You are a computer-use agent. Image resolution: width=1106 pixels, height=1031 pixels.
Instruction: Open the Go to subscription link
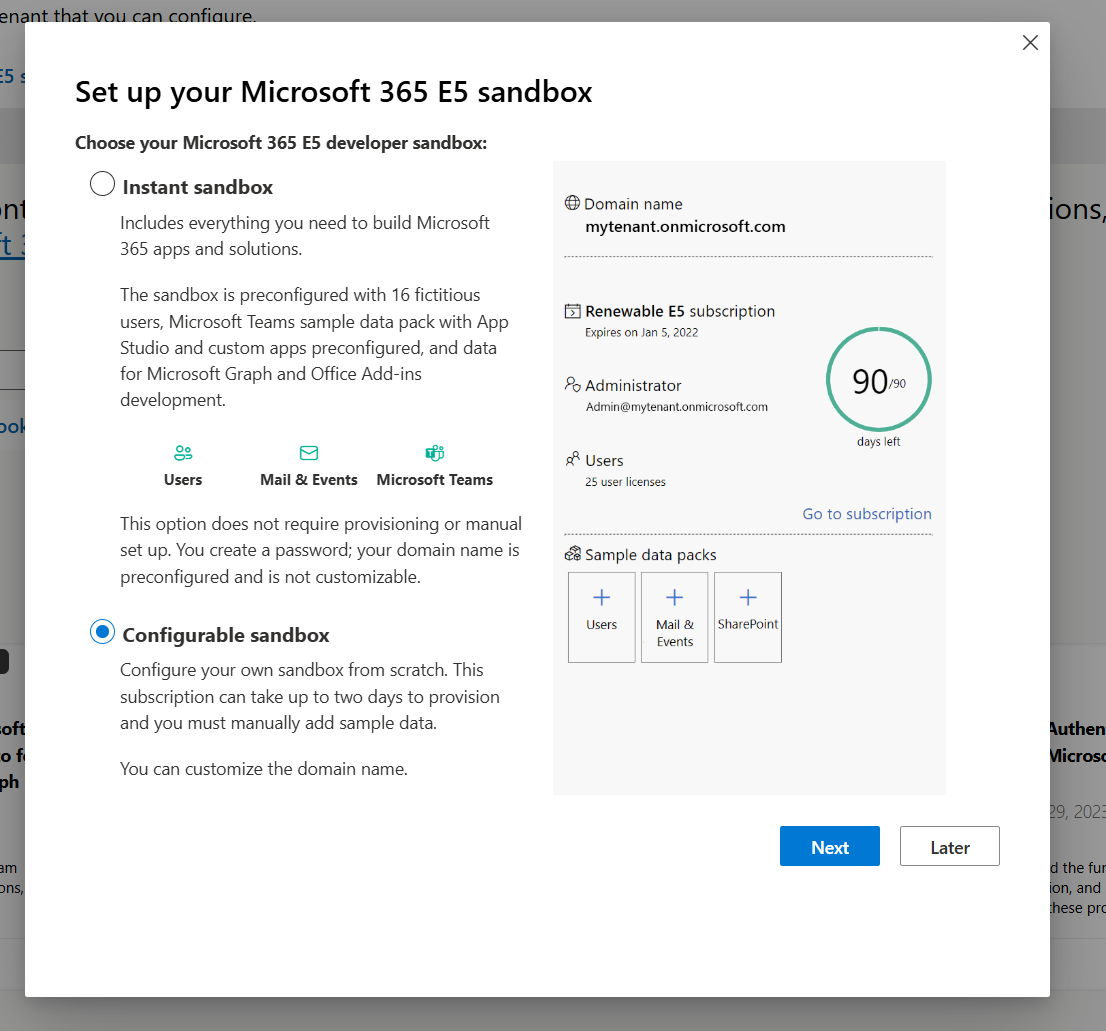tap(866, 514)
